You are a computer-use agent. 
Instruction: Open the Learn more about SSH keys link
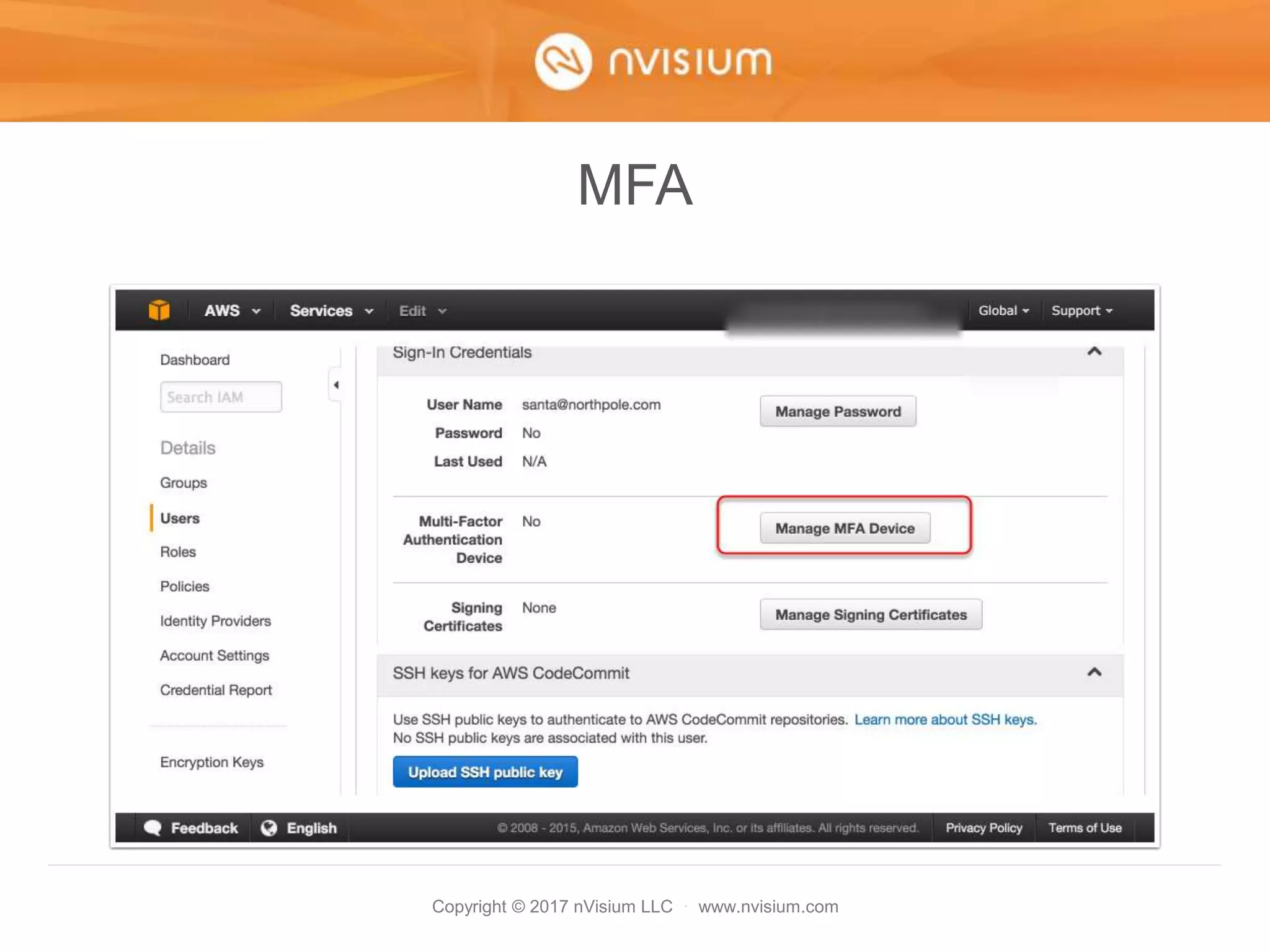[945, 720]
